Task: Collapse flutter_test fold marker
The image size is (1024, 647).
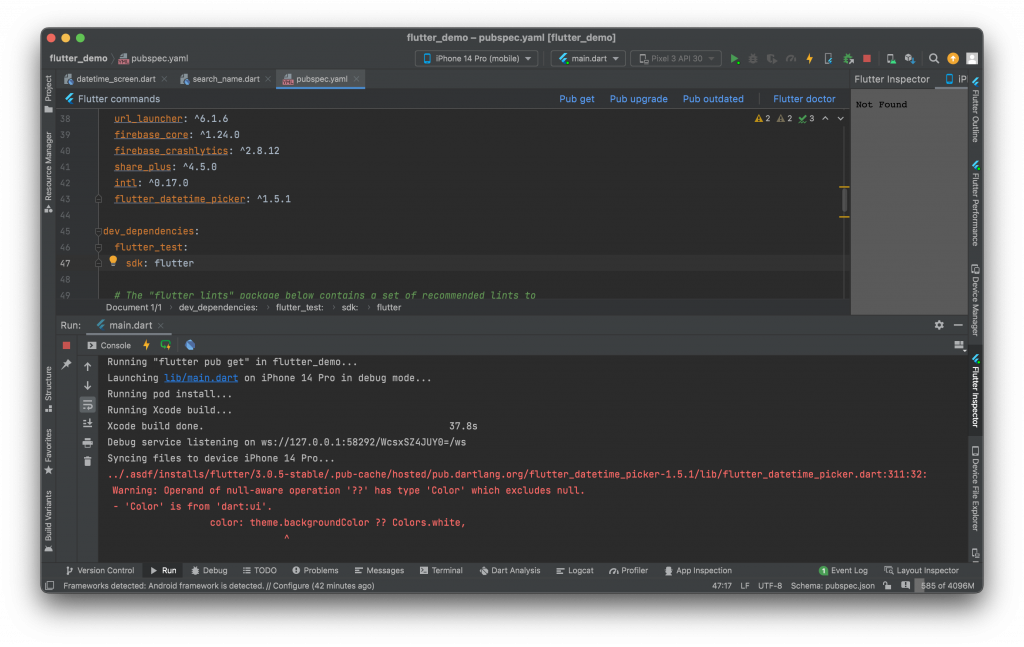Action: click(98, 247)
